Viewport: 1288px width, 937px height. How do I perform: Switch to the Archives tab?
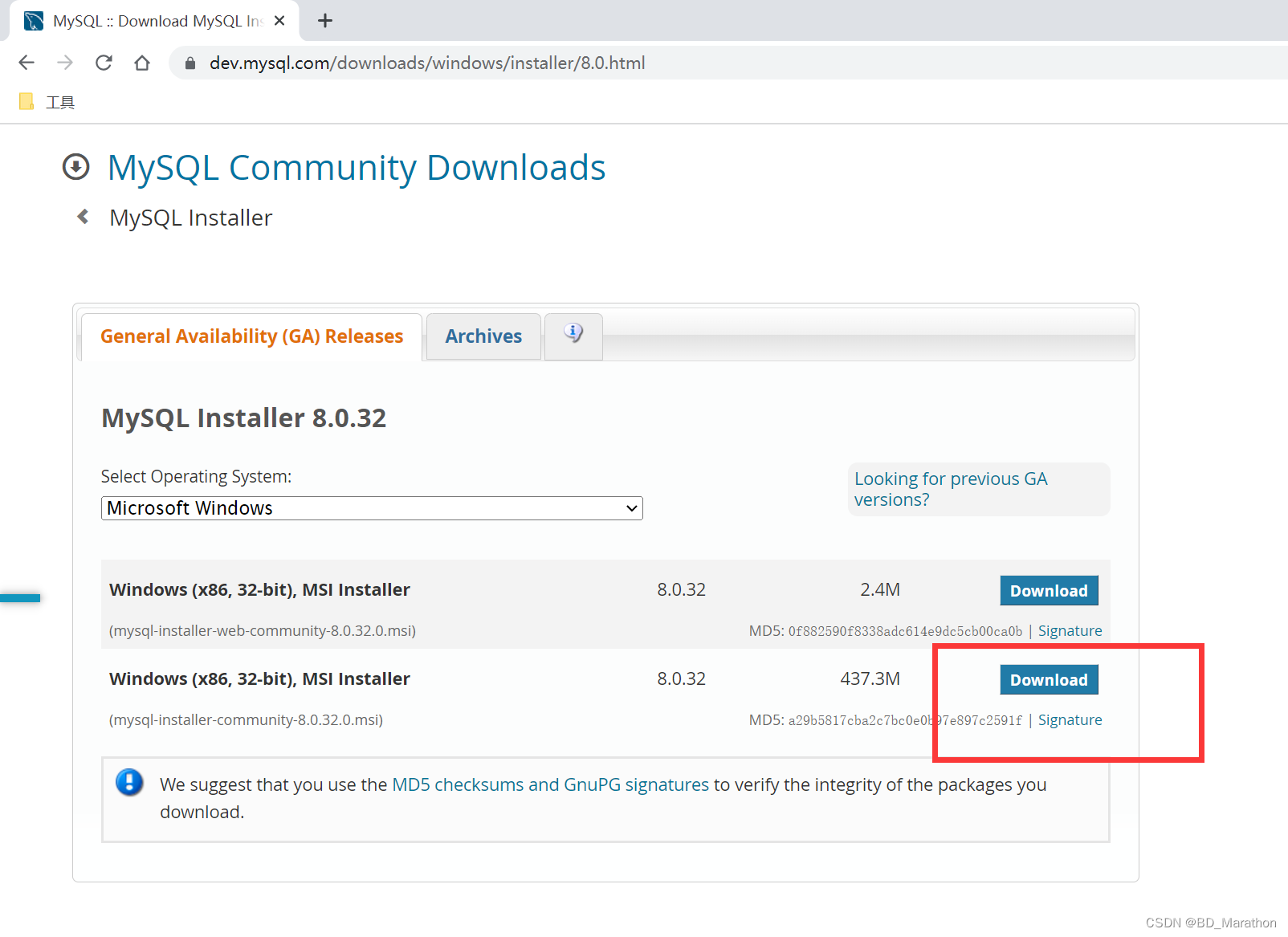(483, 336)
